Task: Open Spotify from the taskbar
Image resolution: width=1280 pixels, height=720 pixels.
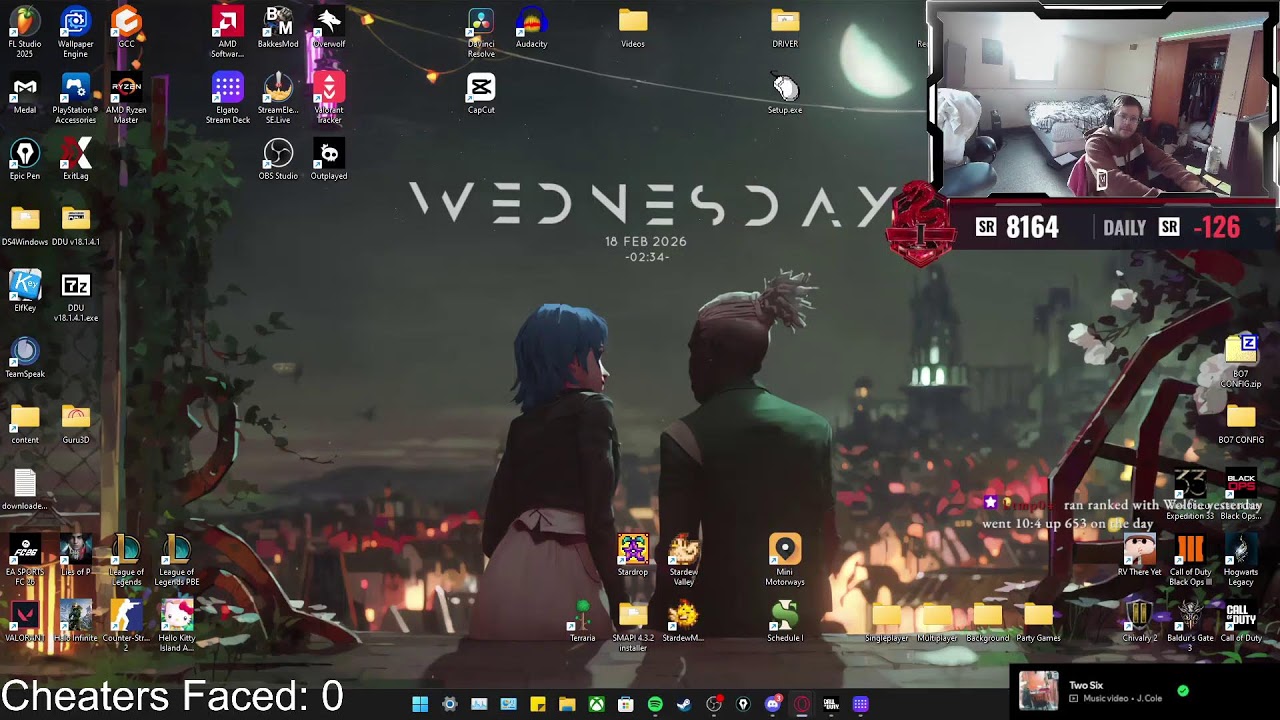Action: [x=655, y=704]
